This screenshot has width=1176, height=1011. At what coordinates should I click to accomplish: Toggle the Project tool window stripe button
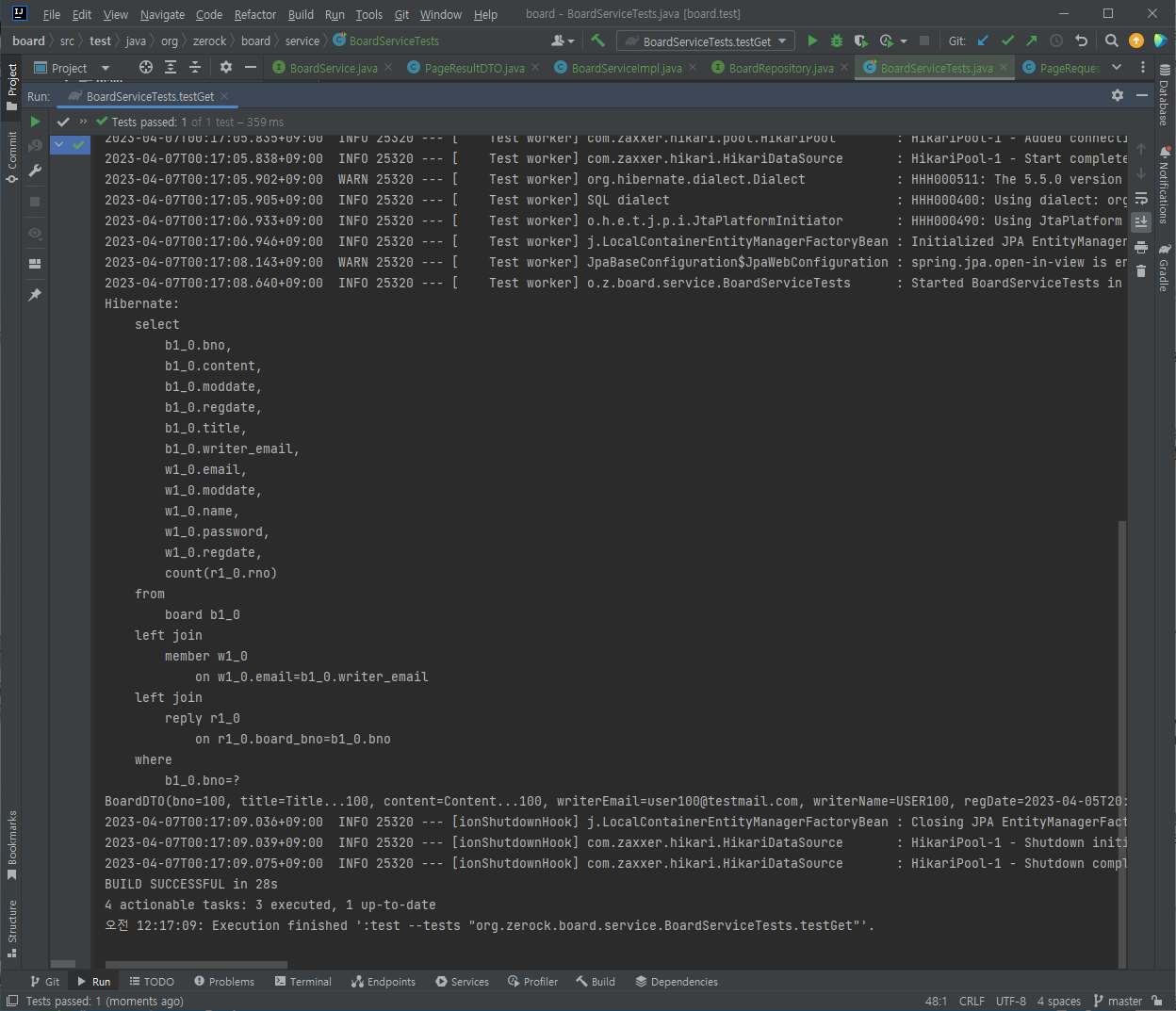point(12,87)
